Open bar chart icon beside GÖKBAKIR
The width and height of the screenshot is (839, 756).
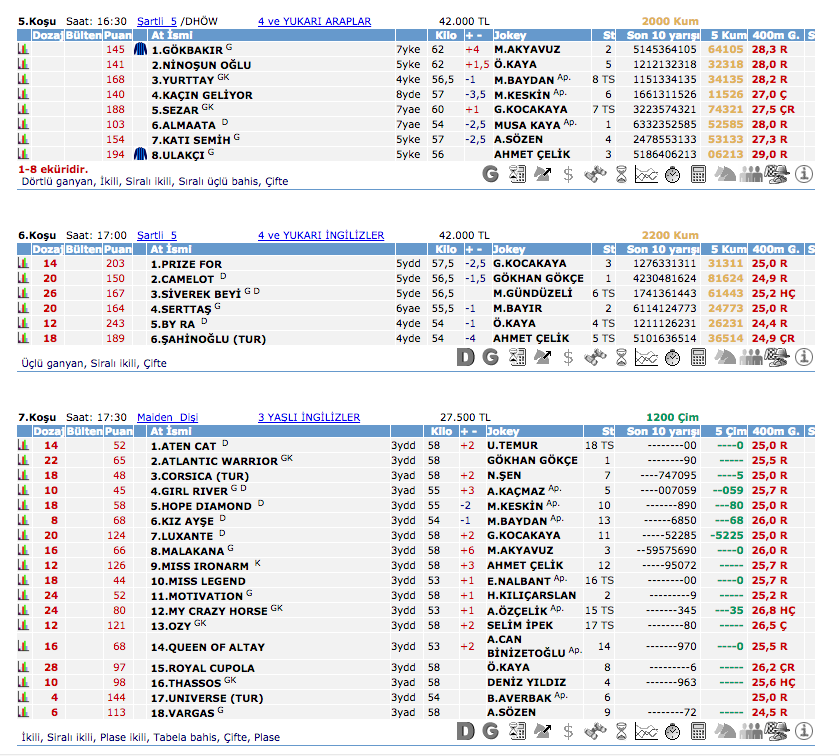(23, 49)
